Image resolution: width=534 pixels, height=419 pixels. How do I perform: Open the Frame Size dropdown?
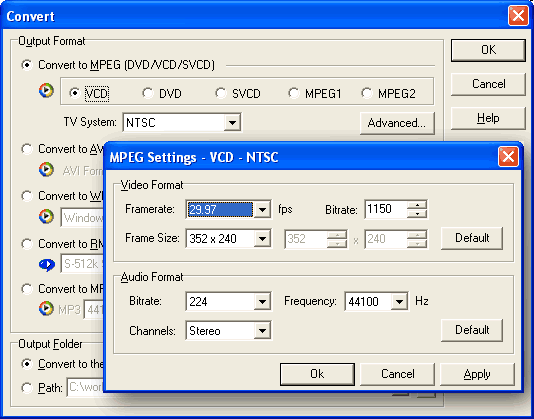click(262, 238)
